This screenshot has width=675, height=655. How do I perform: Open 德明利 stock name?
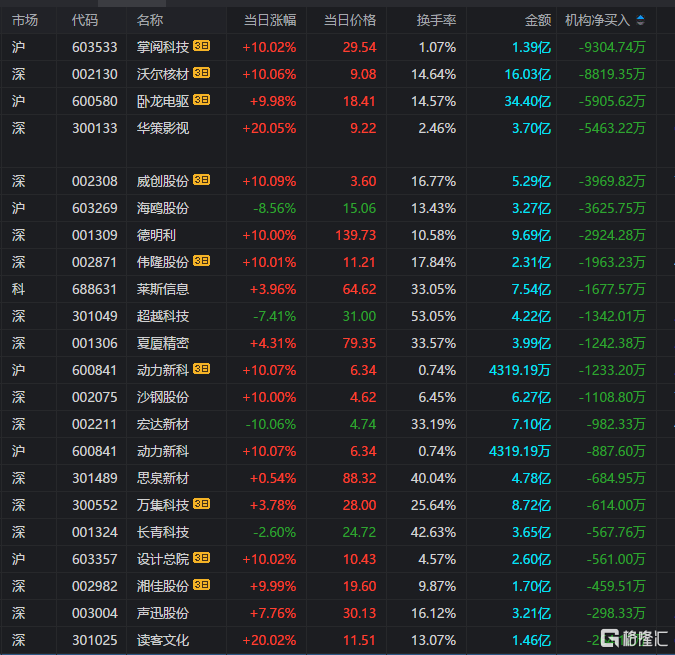click(156, 235)
